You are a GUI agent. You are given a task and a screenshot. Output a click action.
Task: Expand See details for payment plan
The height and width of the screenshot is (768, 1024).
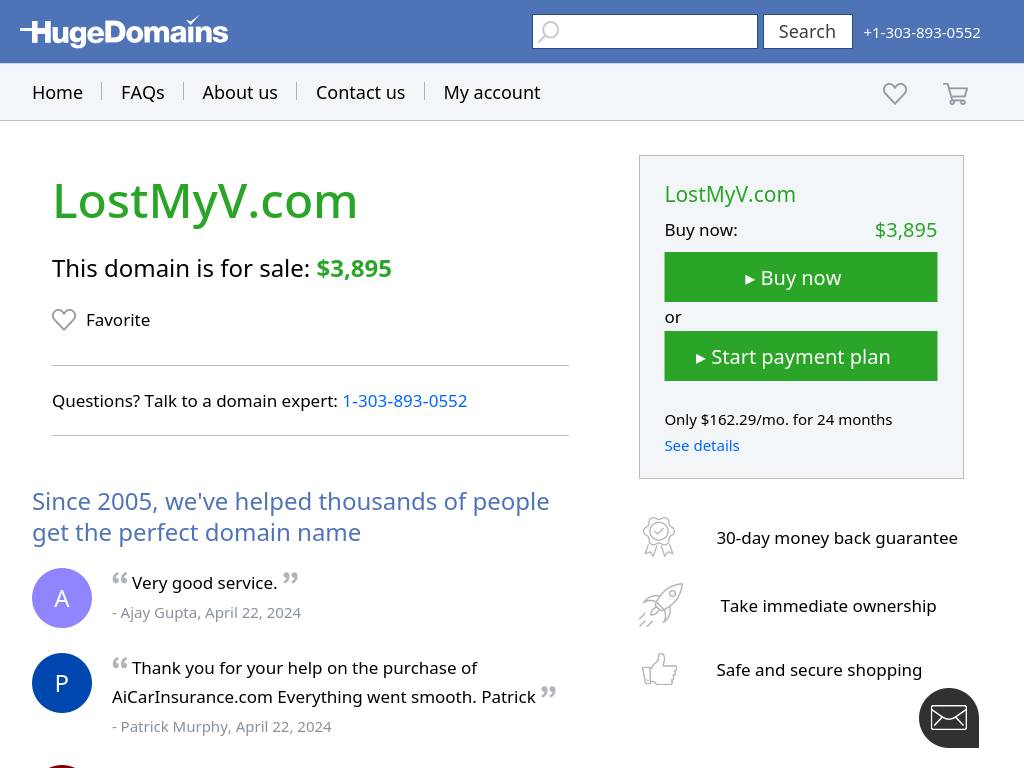click(702, 446)
